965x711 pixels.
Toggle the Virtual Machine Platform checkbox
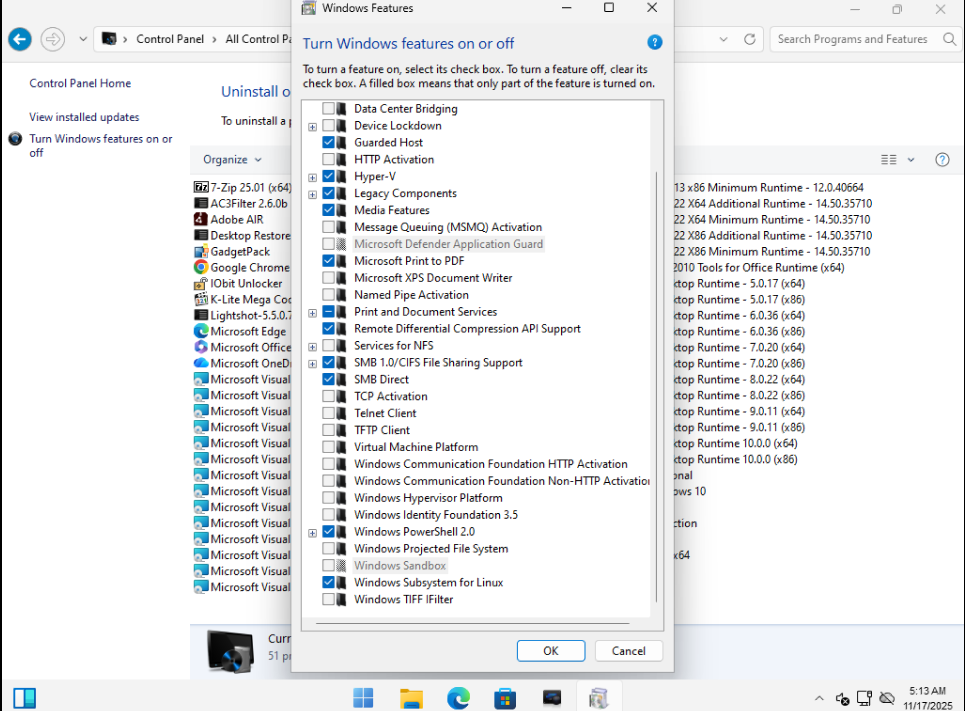[x=329, y=447]
